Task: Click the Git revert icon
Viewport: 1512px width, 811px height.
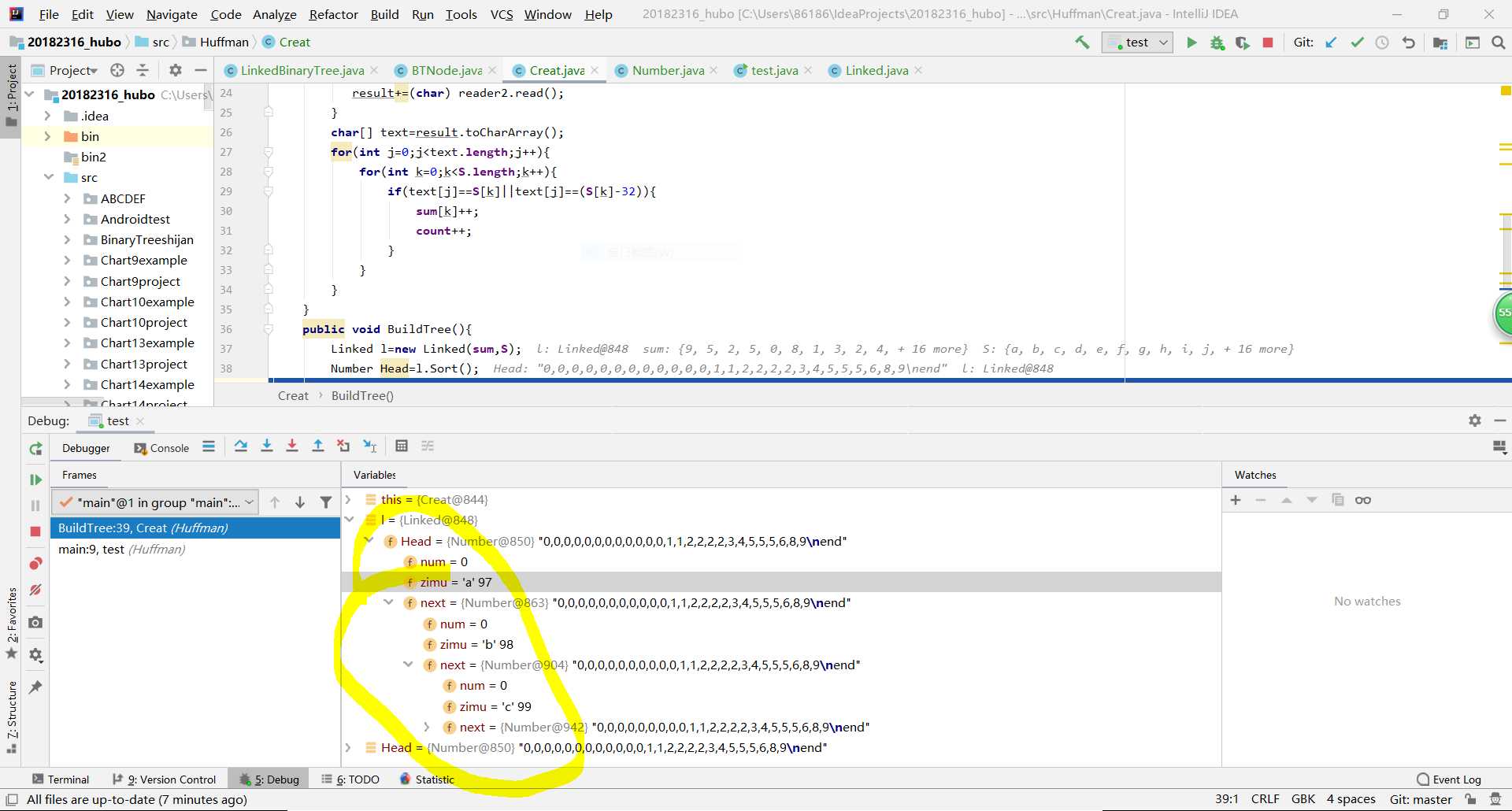Action: coord(1409,43)
